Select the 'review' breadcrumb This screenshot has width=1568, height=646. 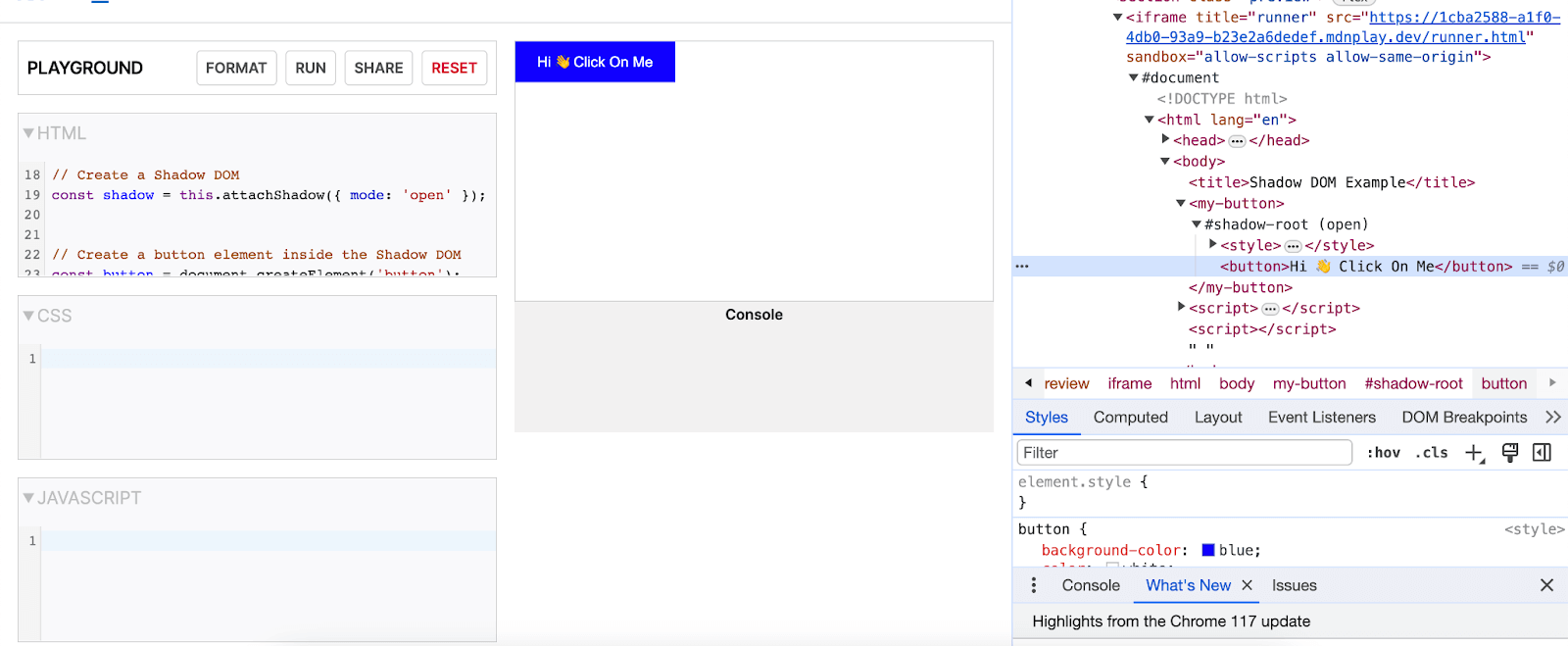click(x=1066, y=384)
